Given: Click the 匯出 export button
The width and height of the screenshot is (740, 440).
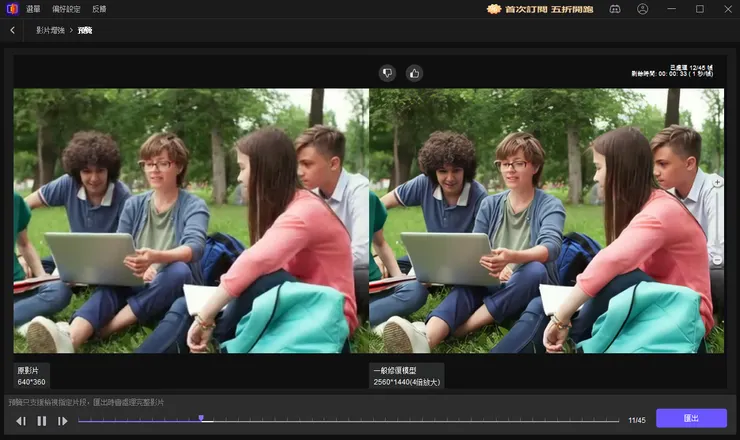Looking at the screenshot, I should (x=691, y=418).
